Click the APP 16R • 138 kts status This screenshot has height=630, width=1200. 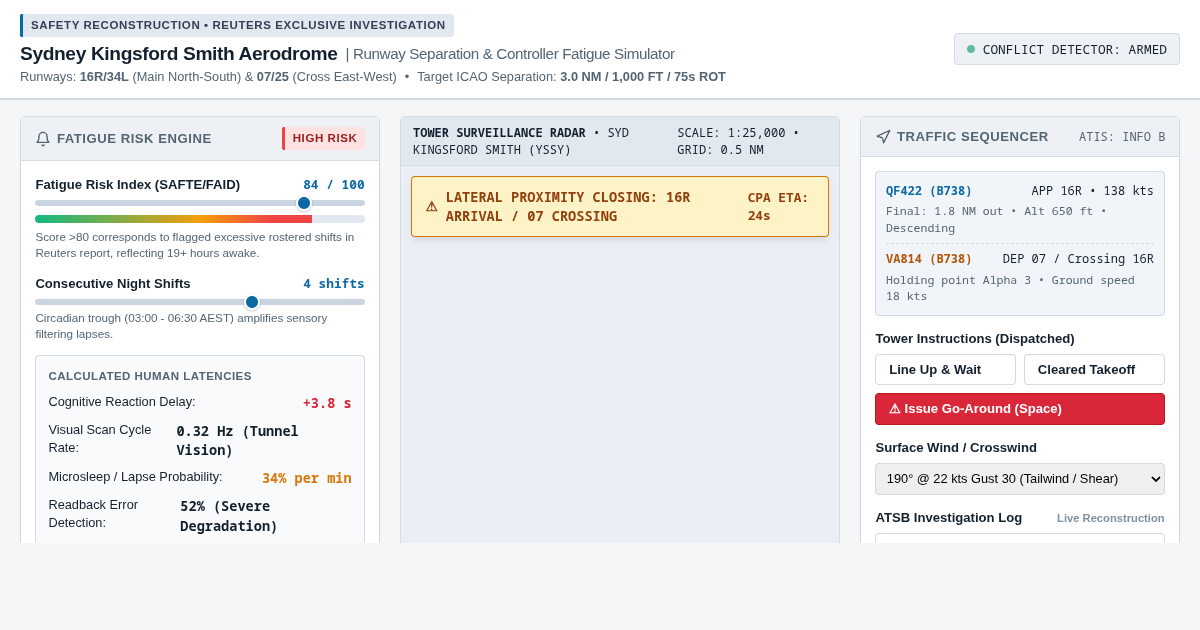tap(1093, 191)
